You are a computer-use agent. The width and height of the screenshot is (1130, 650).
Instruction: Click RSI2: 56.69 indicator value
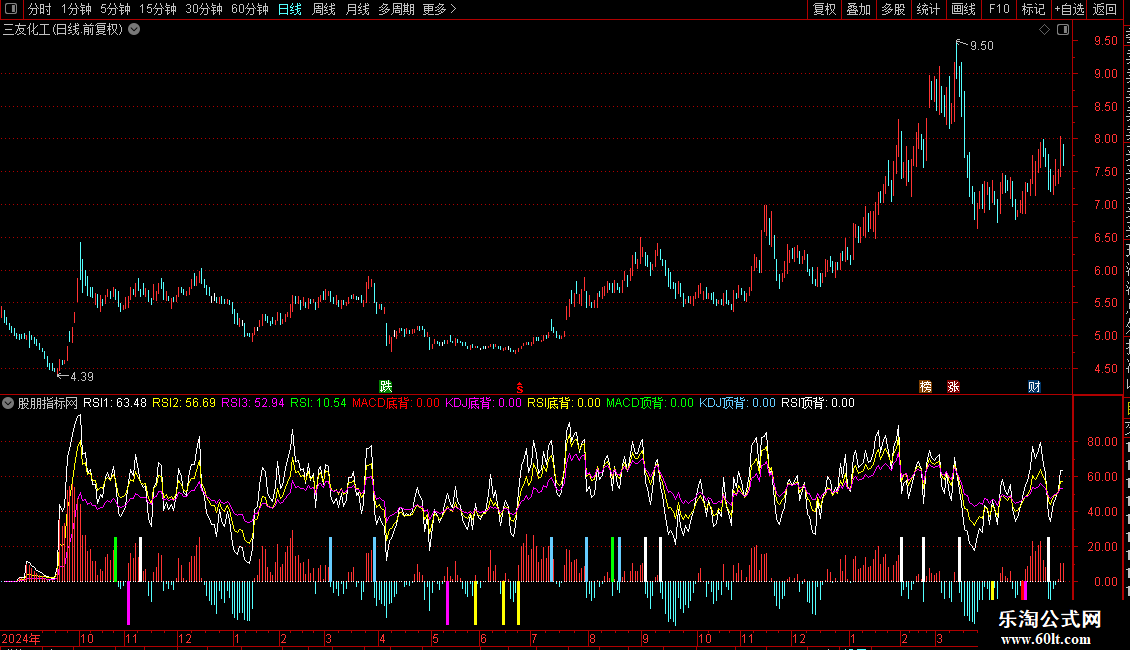pyautogui.click(x=184, y=403)
